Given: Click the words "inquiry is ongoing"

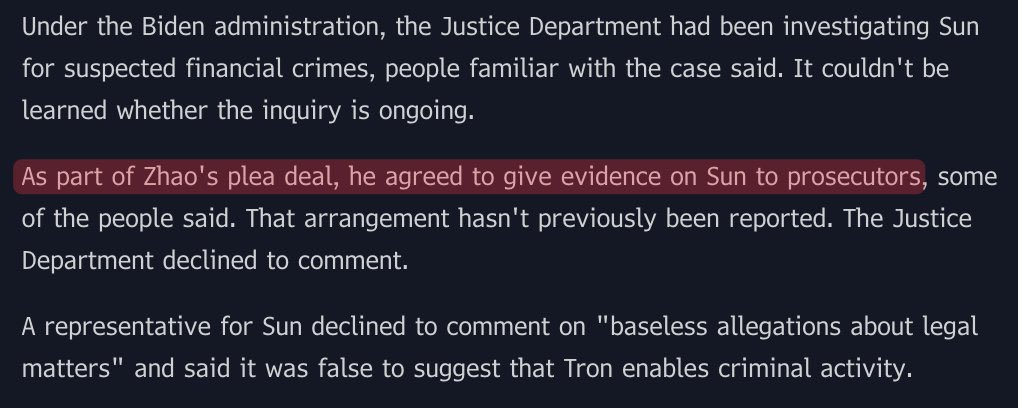Looking at the screenshot, I should click(x=368, y=111).
